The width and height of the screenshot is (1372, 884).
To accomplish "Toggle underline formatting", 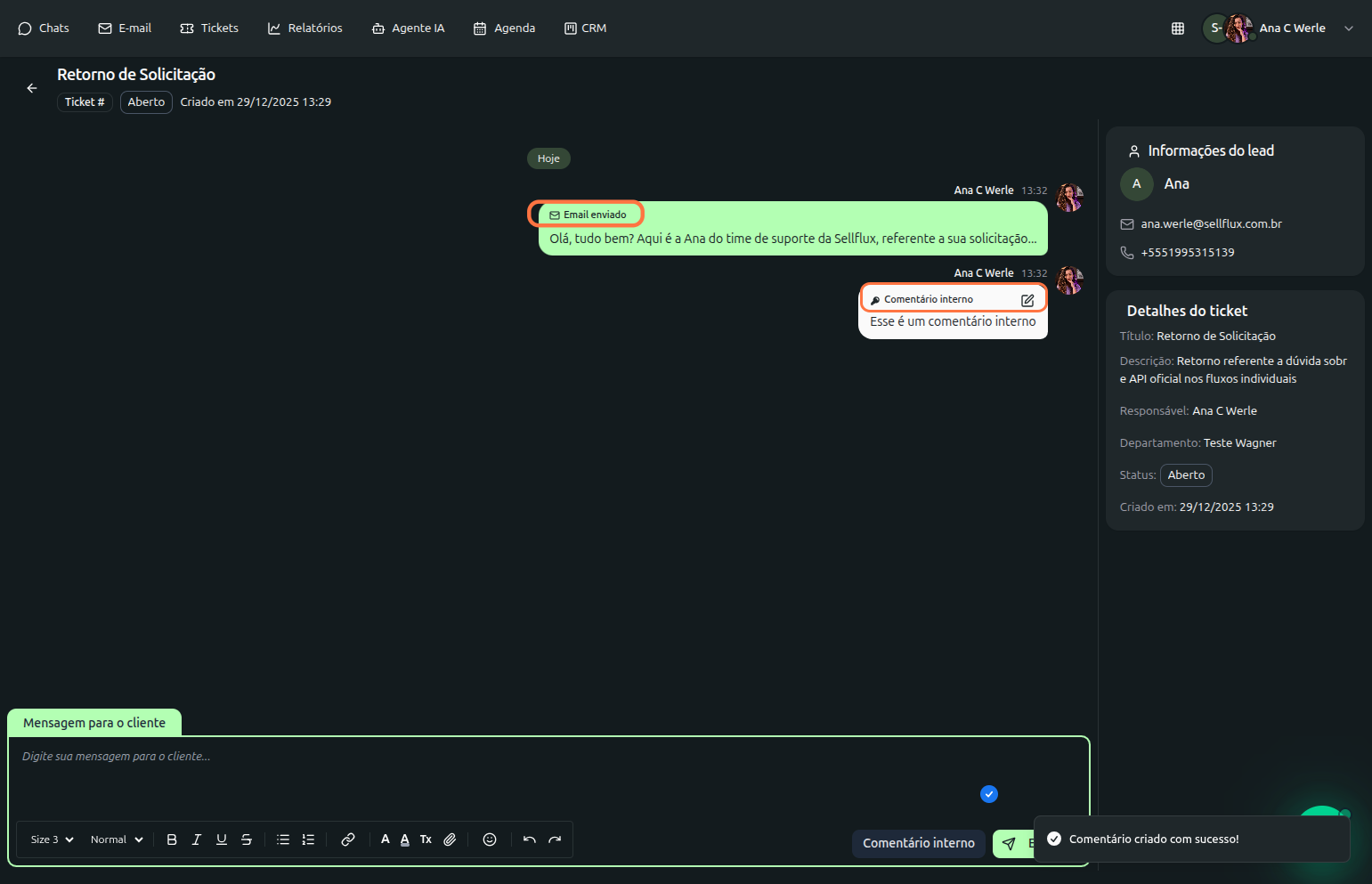I will (222, 839).
